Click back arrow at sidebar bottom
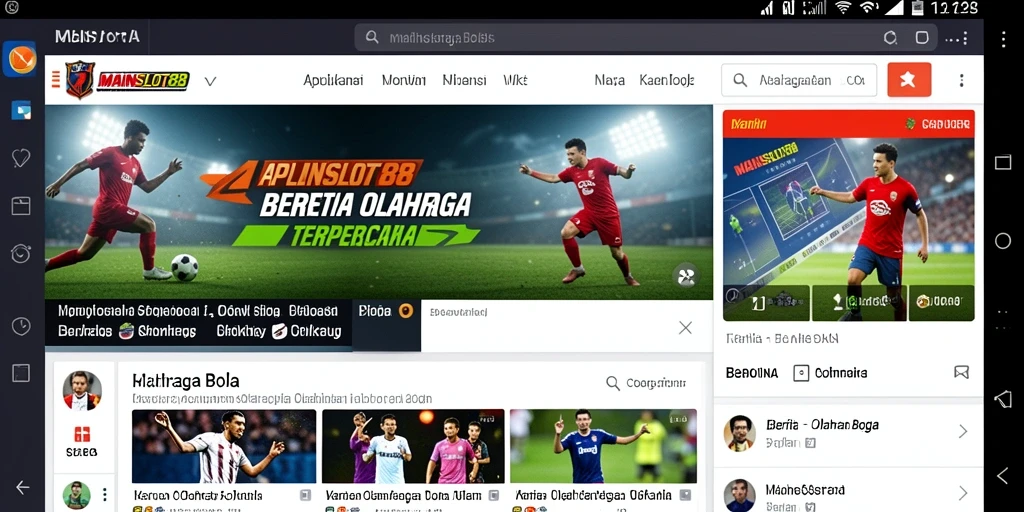The image size is (1024, 512). 23,487
